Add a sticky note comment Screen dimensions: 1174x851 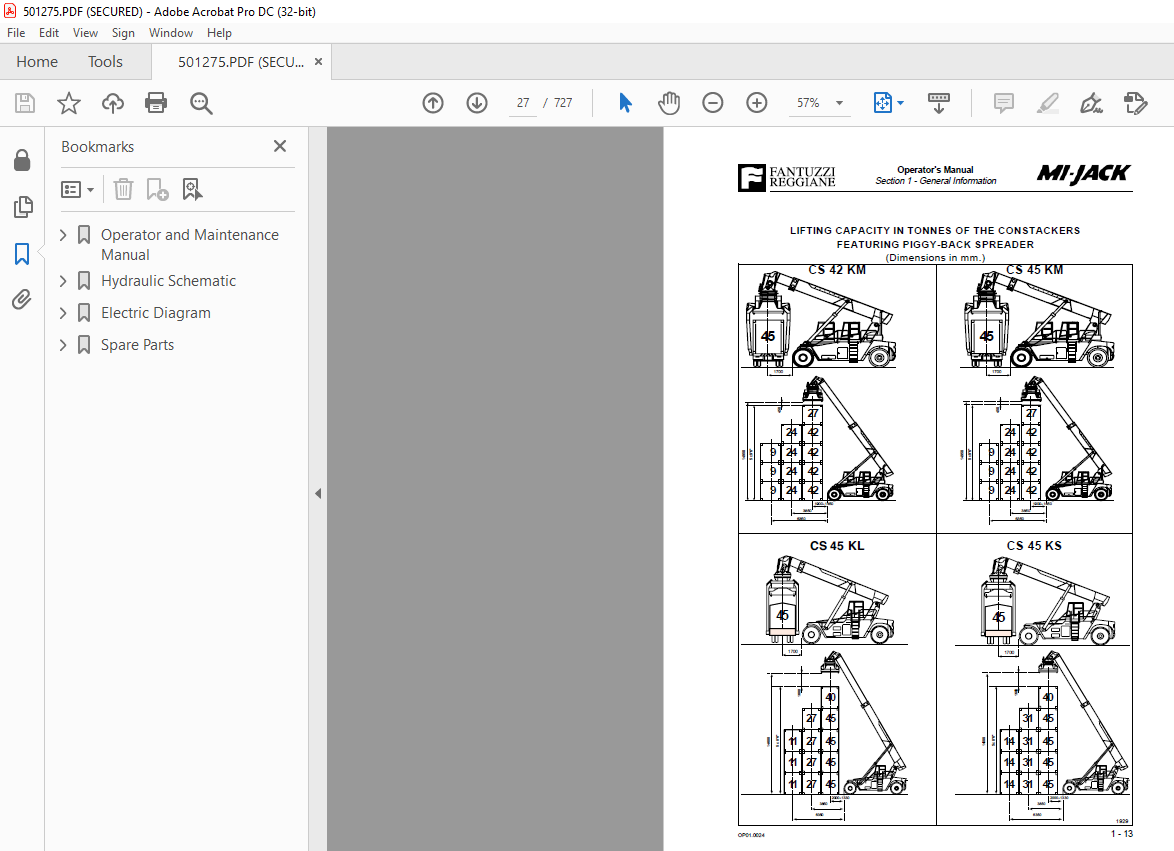tap(1003, 103)
